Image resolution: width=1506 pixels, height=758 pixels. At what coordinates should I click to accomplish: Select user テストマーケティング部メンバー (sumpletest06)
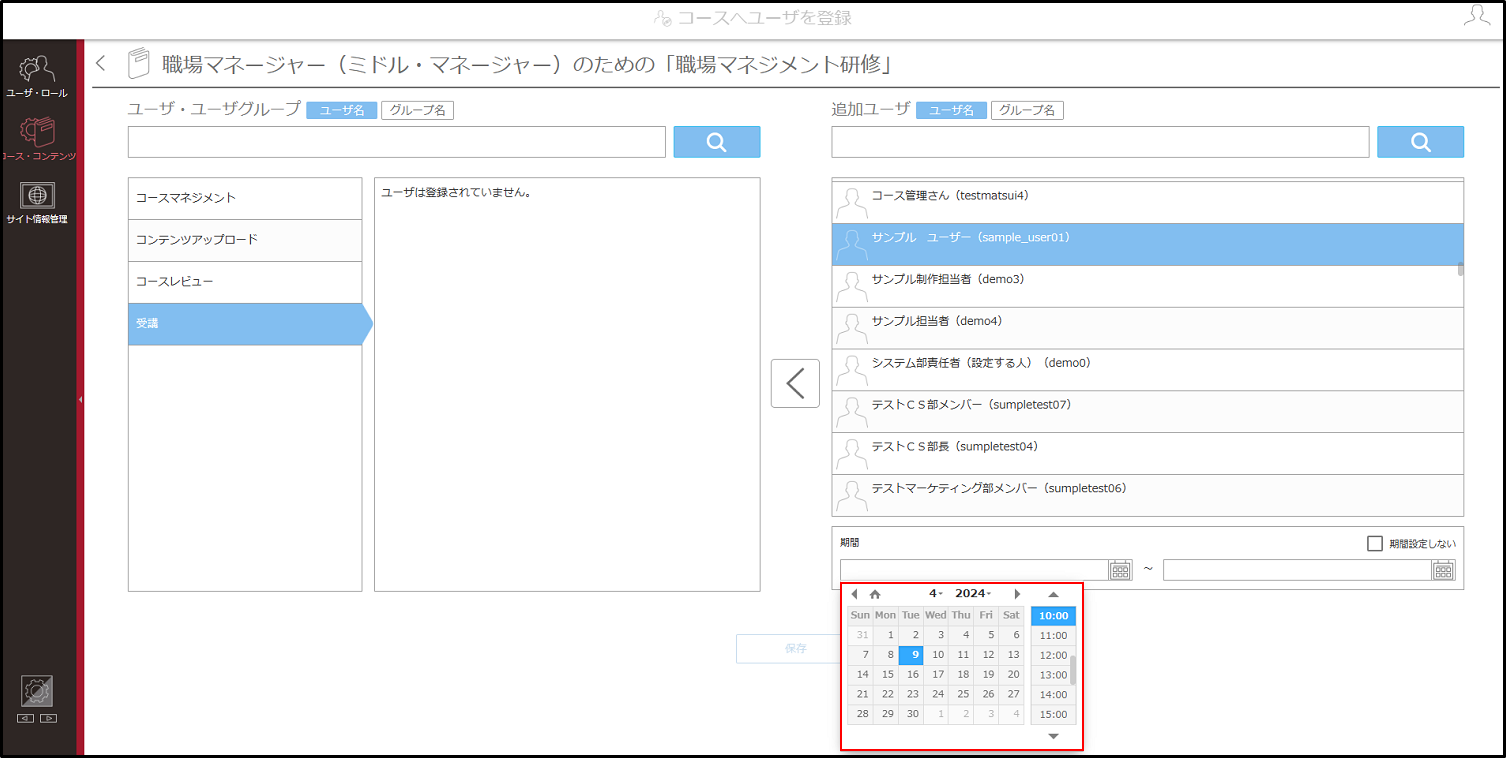tap(1147, 495)
